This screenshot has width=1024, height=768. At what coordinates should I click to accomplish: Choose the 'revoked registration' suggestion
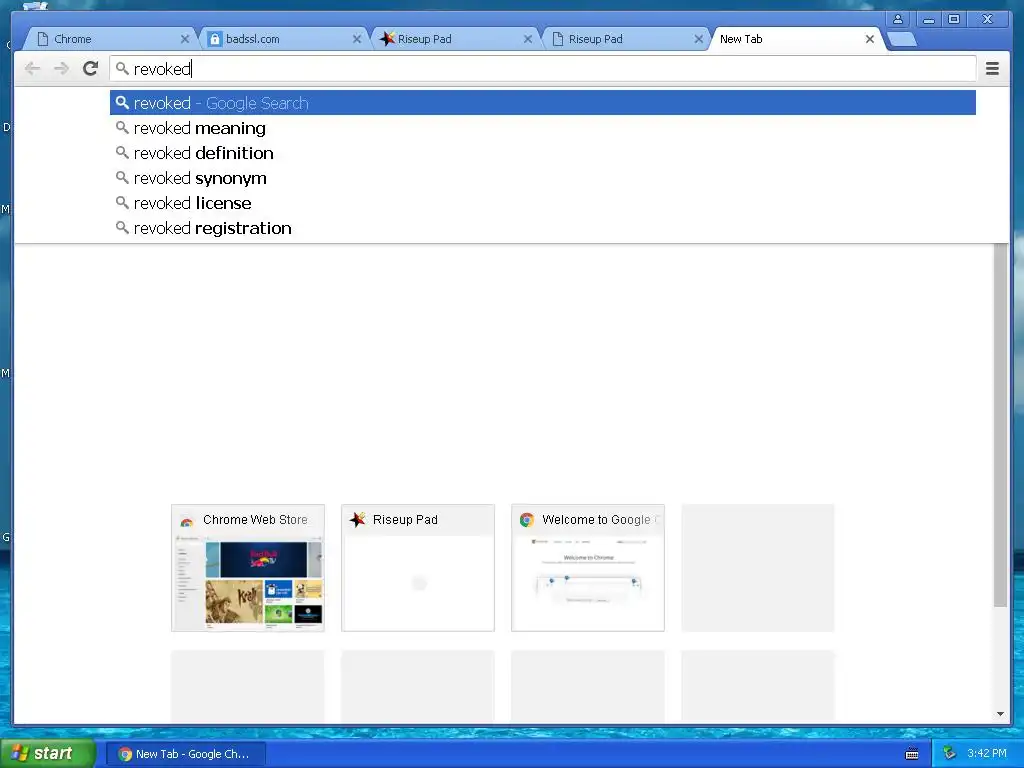click(543, 228)
